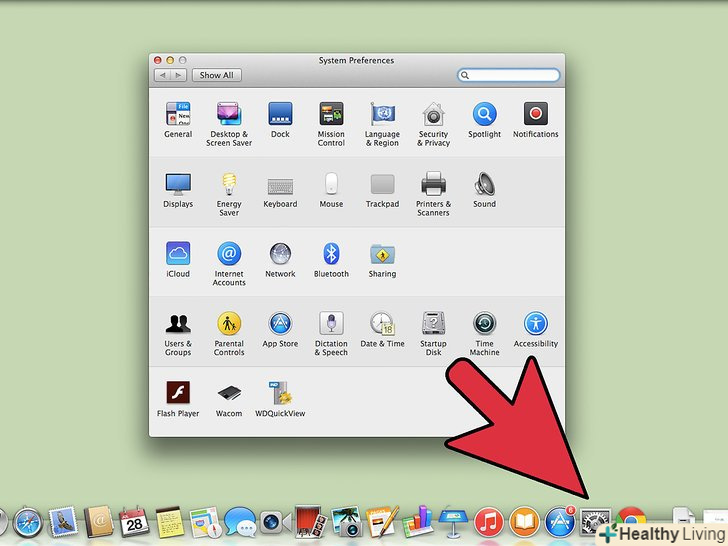Click the back navigation arrow
728x546 pixels.
tap(161, 75)
